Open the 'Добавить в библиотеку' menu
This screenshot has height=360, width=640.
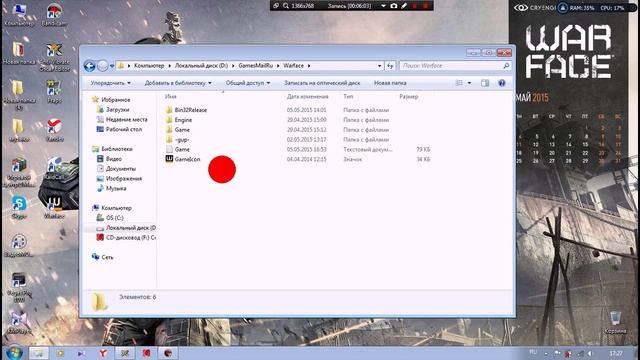point(178,83)
